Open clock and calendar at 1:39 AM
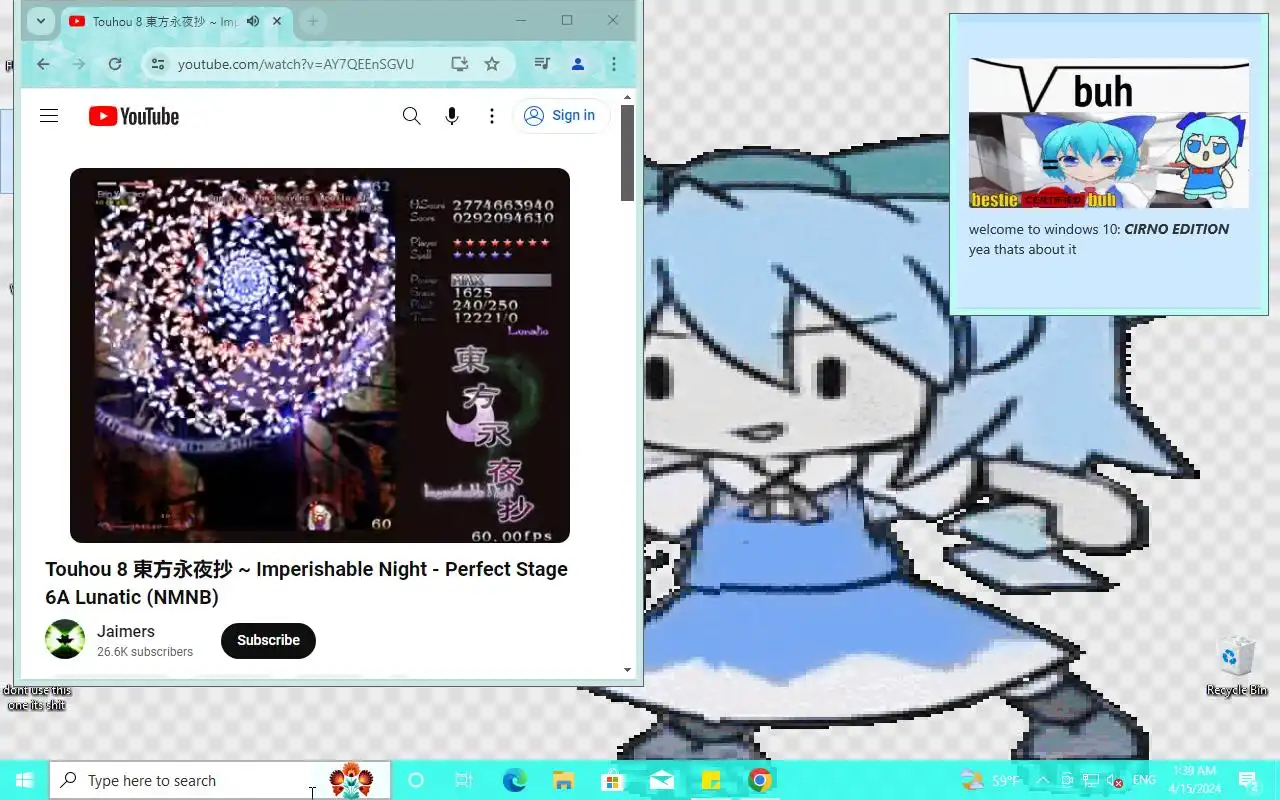This screenshot has width=1280, height=800. [x=1193, y=780]
